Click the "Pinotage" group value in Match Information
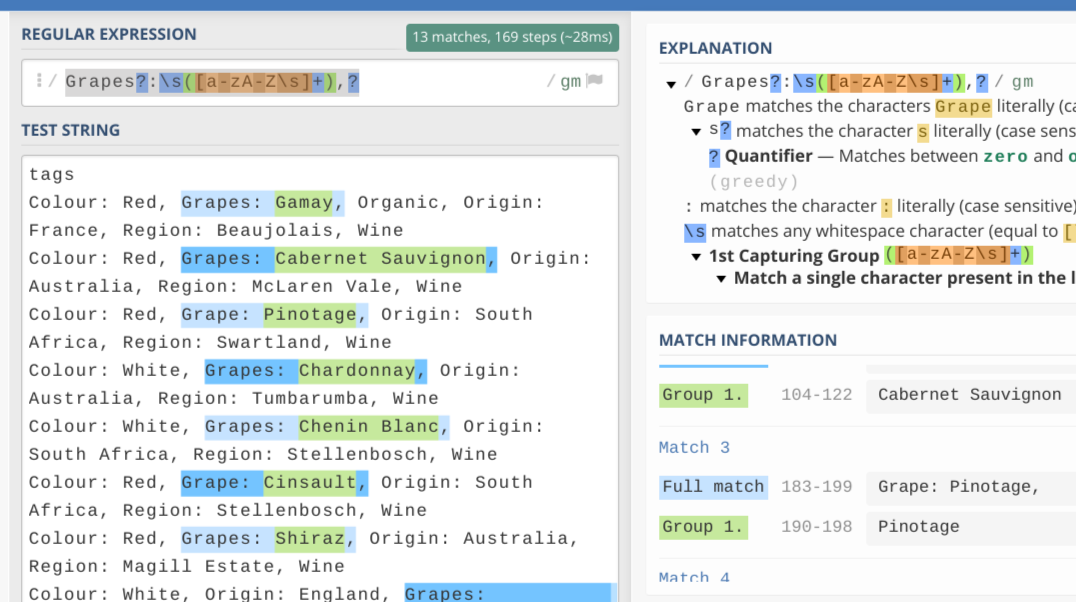 point(919,526)
